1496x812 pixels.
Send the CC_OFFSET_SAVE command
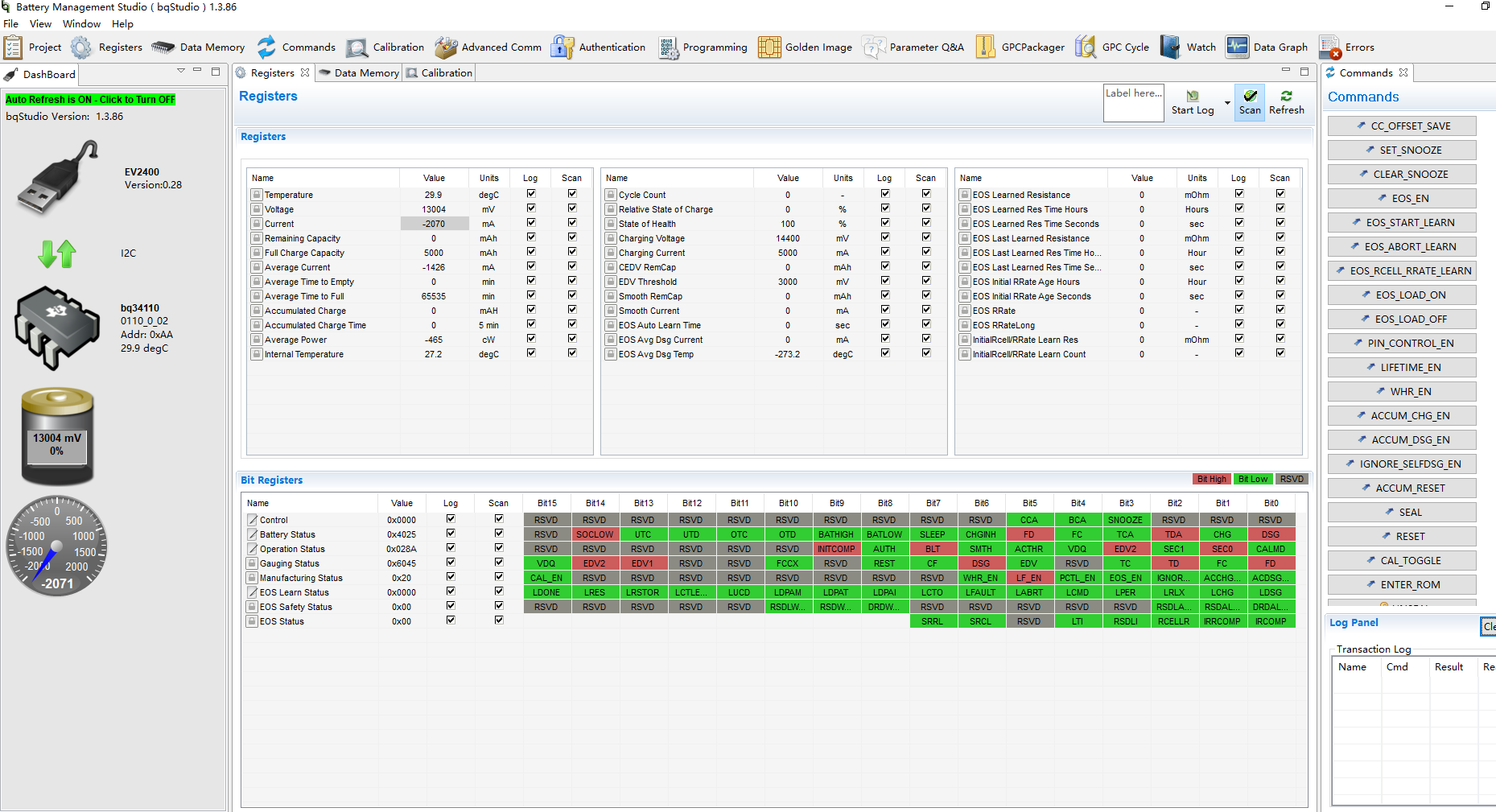pyautogui.click(x=1402, y=126)
